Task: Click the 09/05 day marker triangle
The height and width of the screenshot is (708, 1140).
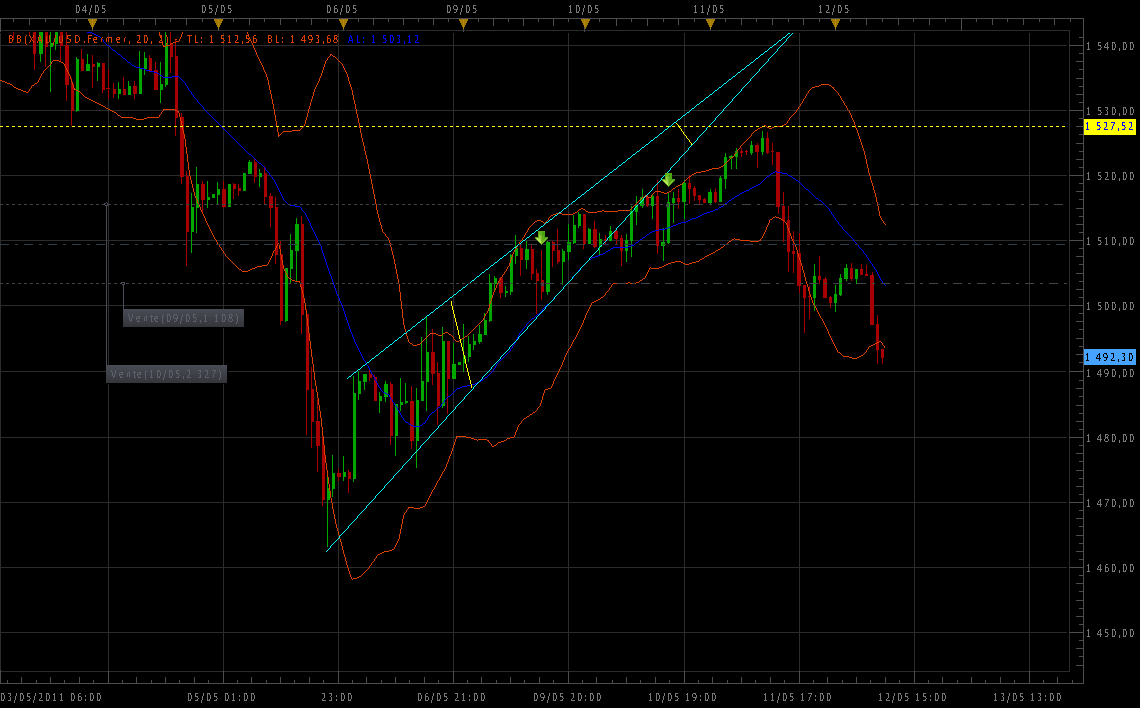Action: click(461, 23)
